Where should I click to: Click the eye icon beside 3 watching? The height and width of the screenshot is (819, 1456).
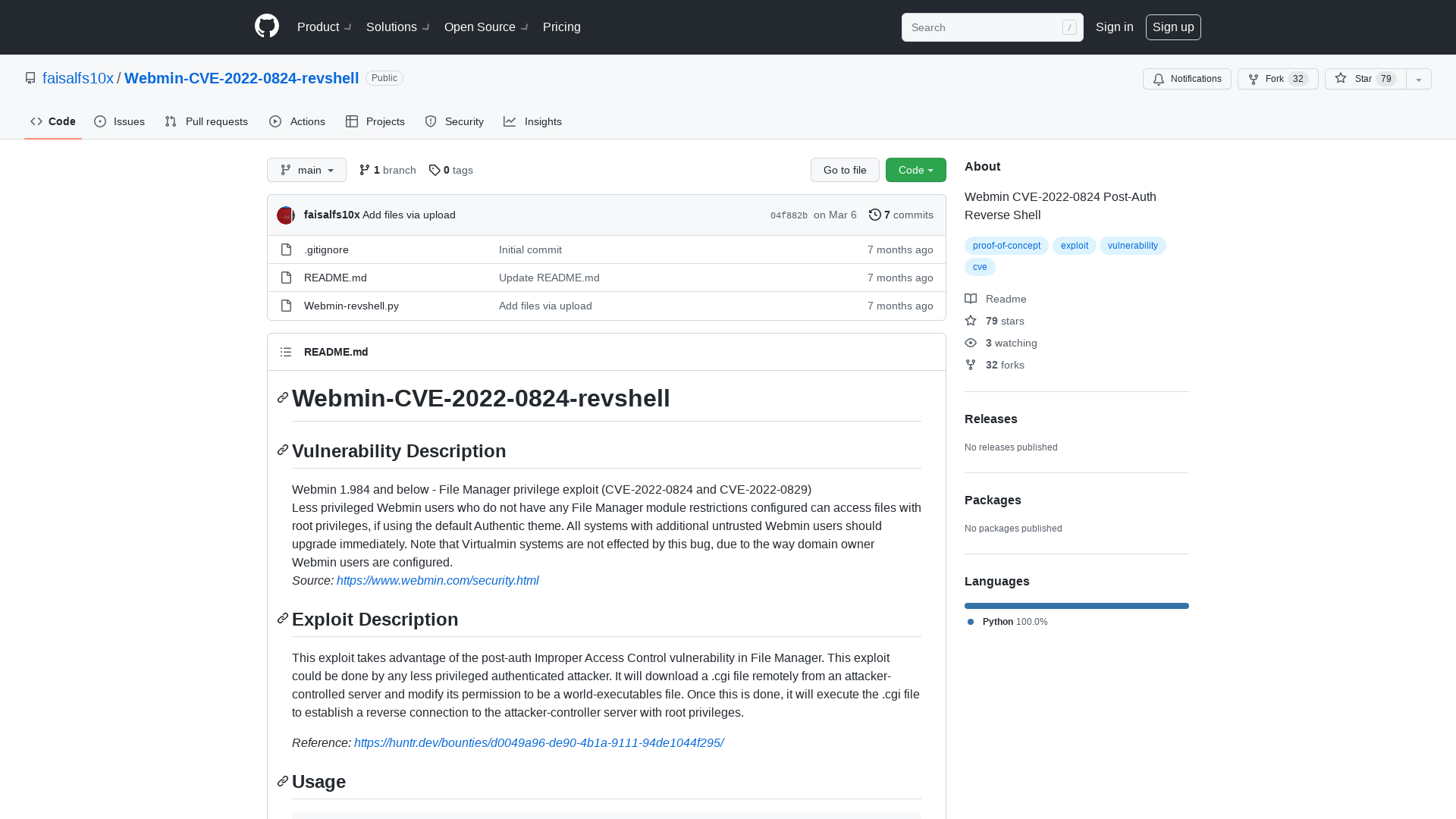pyautogui.click(x=971, y=343)
